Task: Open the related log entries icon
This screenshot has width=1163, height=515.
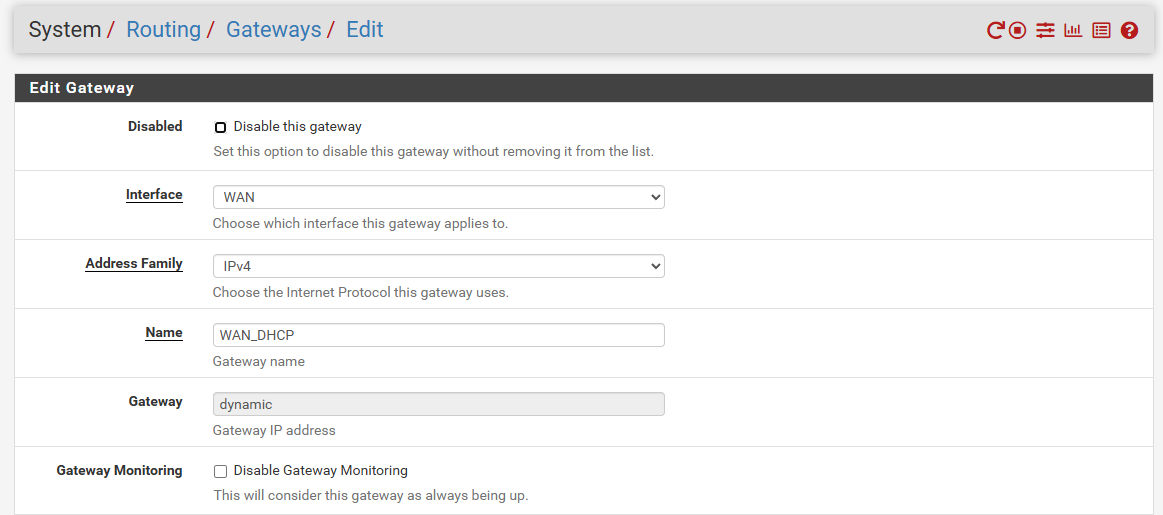Action: point(1101,30)
